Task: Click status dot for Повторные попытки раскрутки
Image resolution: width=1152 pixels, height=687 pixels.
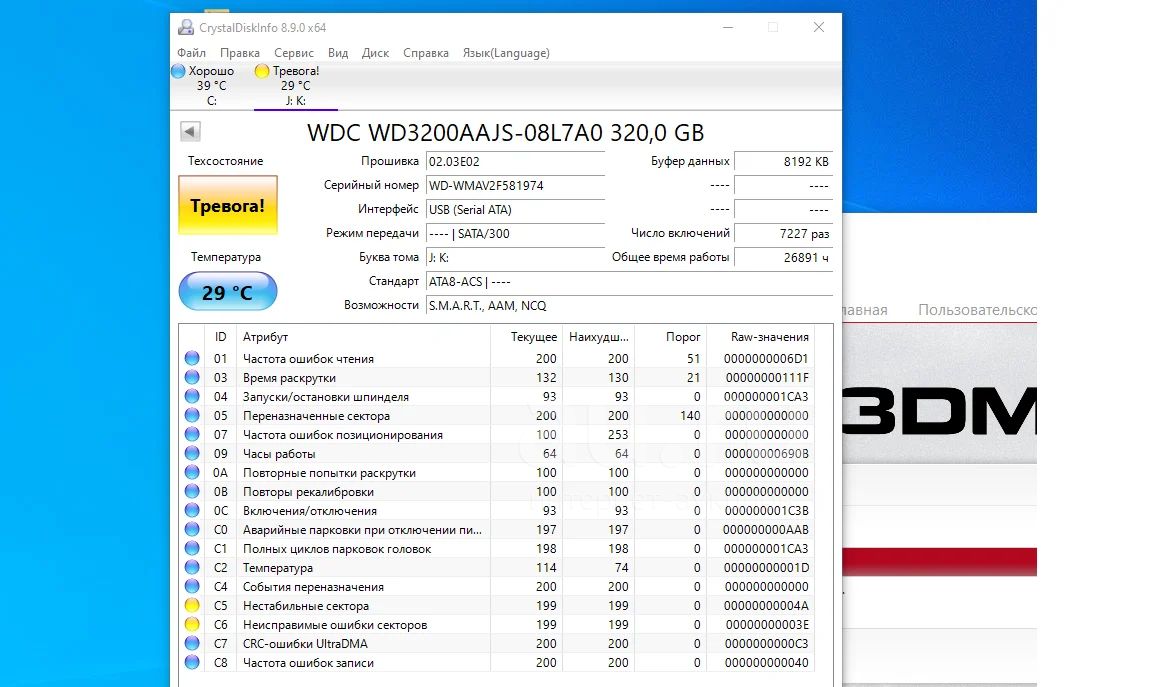Action: pyautogui.click(x=192, y=473)
